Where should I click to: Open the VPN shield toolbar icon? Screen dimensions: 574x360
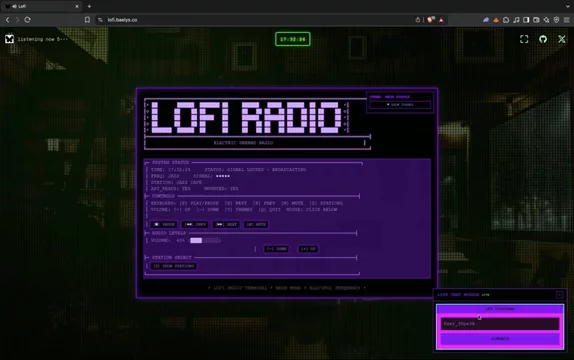pos(556,20)
